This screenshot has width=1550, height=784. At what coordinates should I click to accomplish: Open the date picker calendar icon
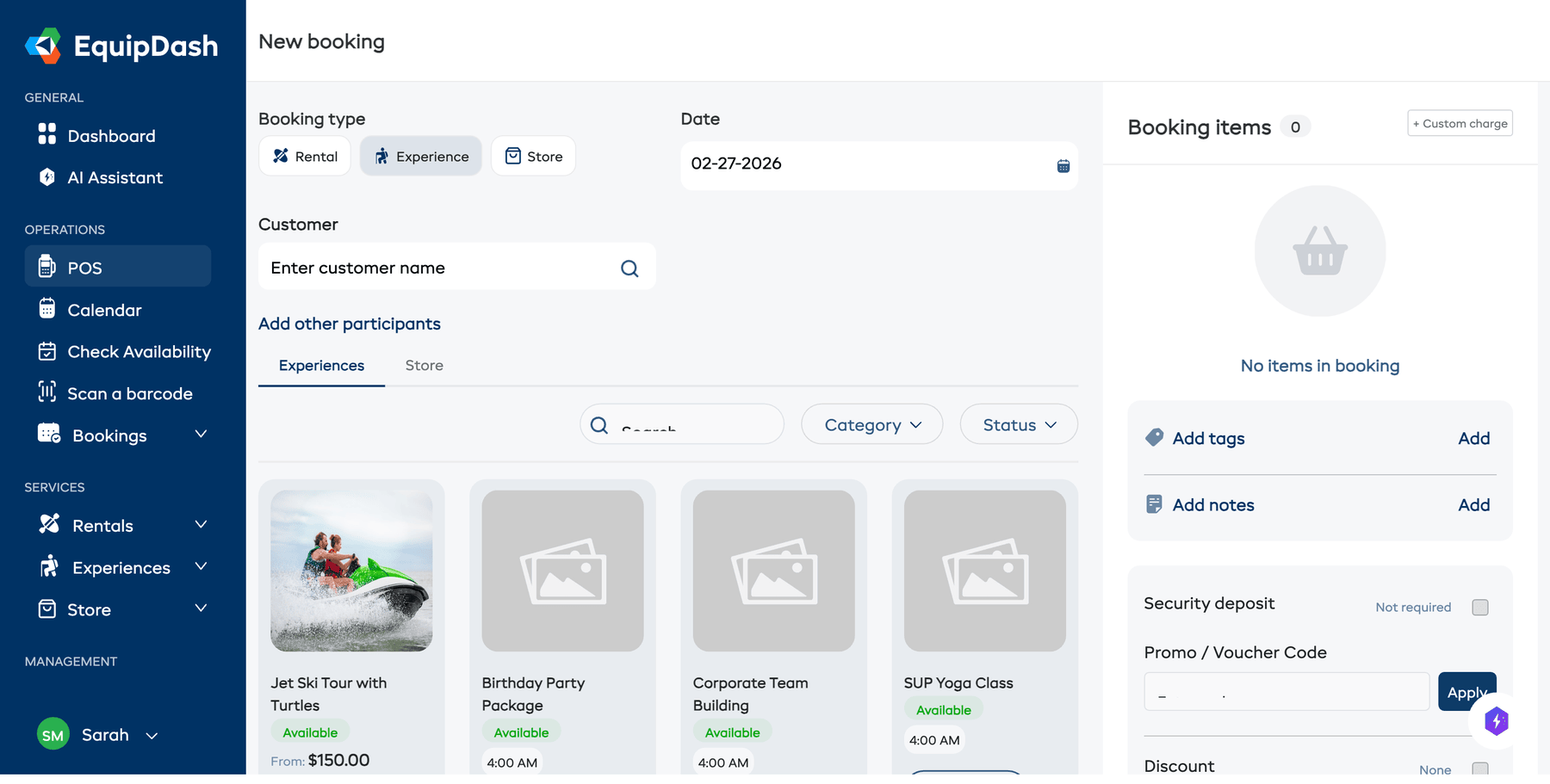coord(1063,165)
